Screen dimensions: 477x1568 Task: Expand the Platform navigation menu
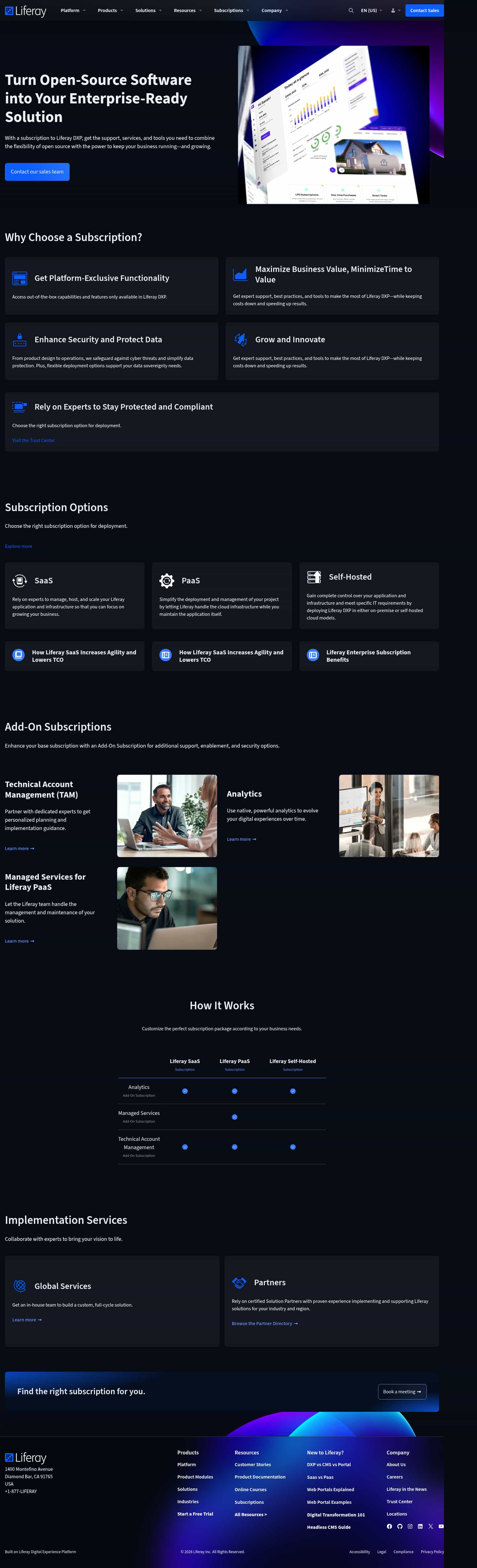coord(73,10)
